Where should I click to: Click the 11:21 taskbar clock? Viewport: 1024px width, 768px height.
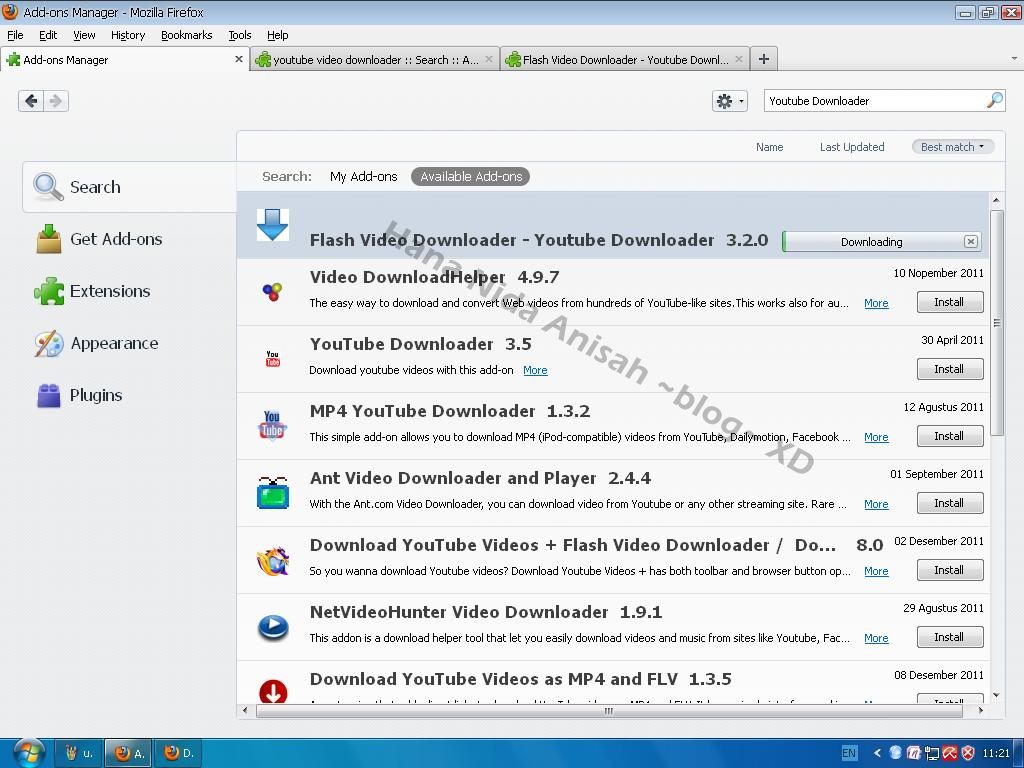tap(995, 753)
